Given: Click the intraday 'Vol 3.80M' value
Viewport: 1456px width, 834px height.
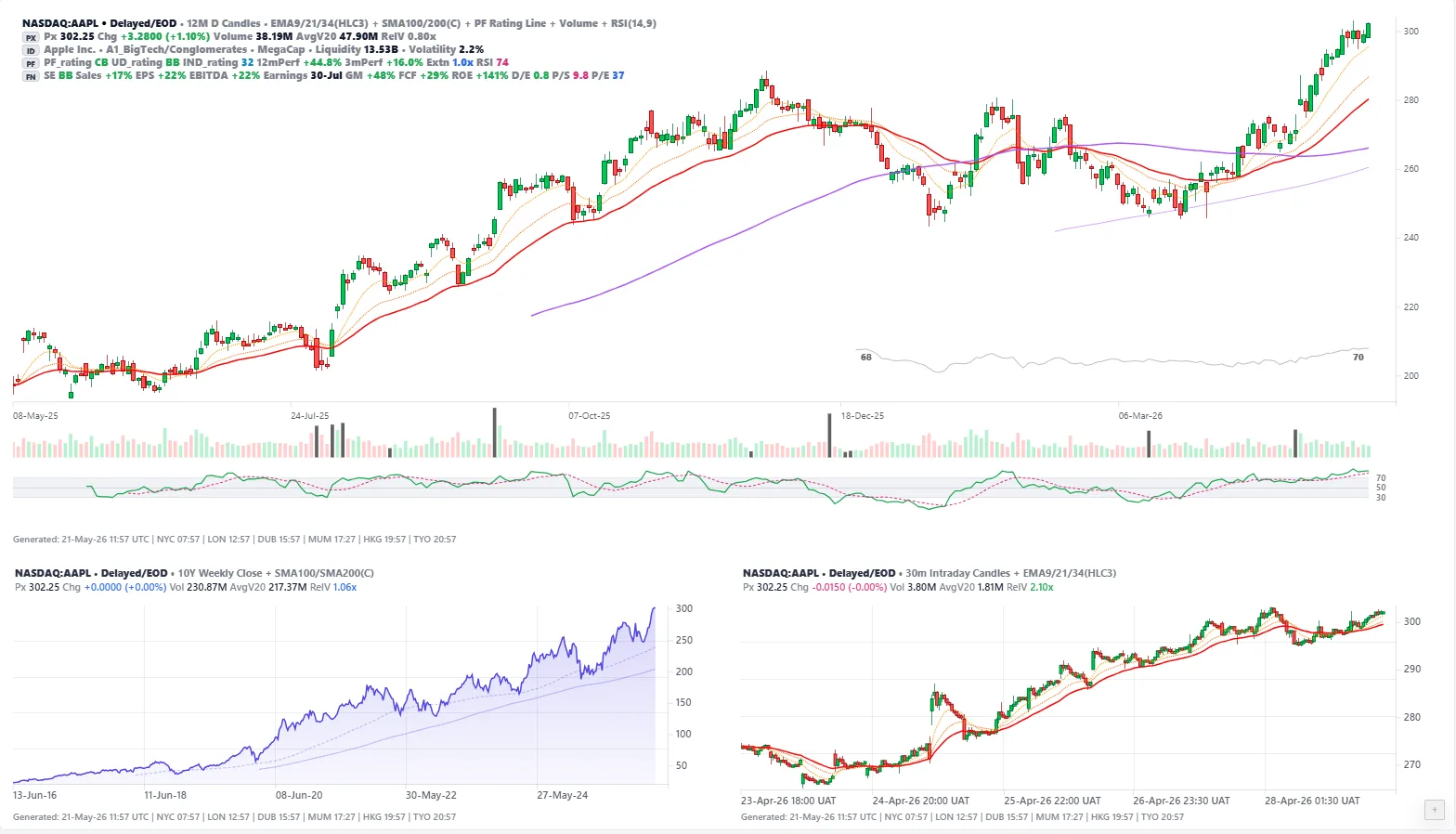Looking at the screenshot, I should (x=913, y=587).
